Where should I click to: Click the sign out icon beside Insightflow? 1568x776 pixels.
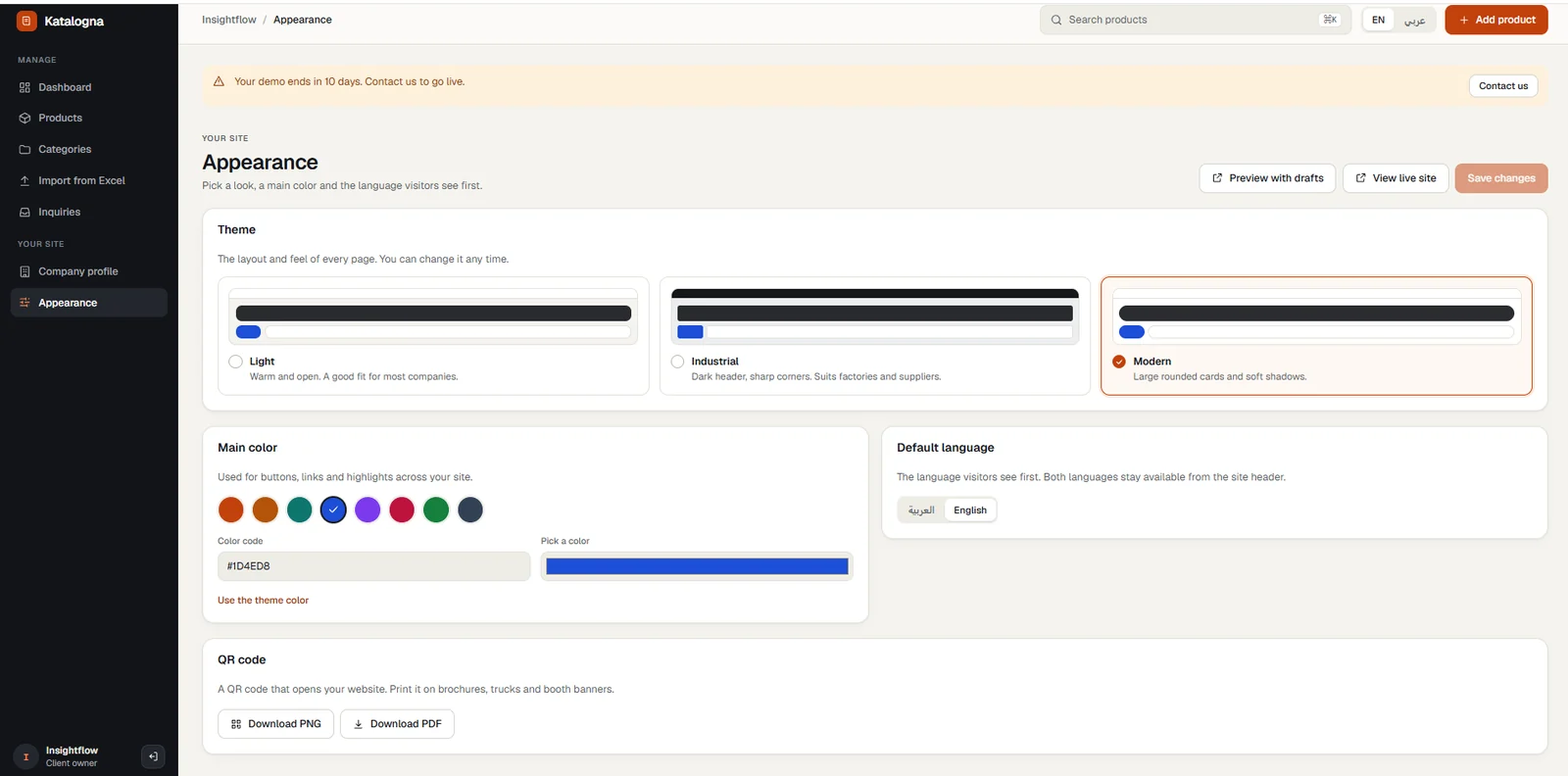(x=153, y=756)
